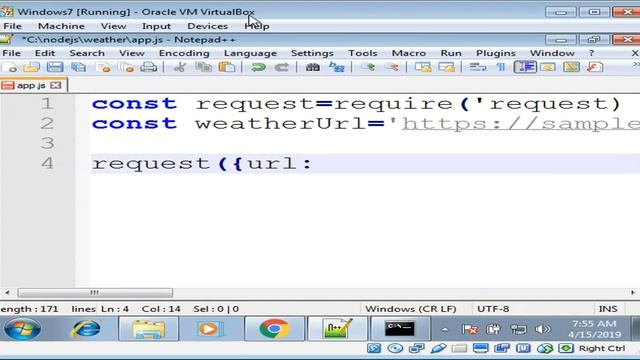
Task: Open the Notepad++ File menu
Action: [11, 53]
